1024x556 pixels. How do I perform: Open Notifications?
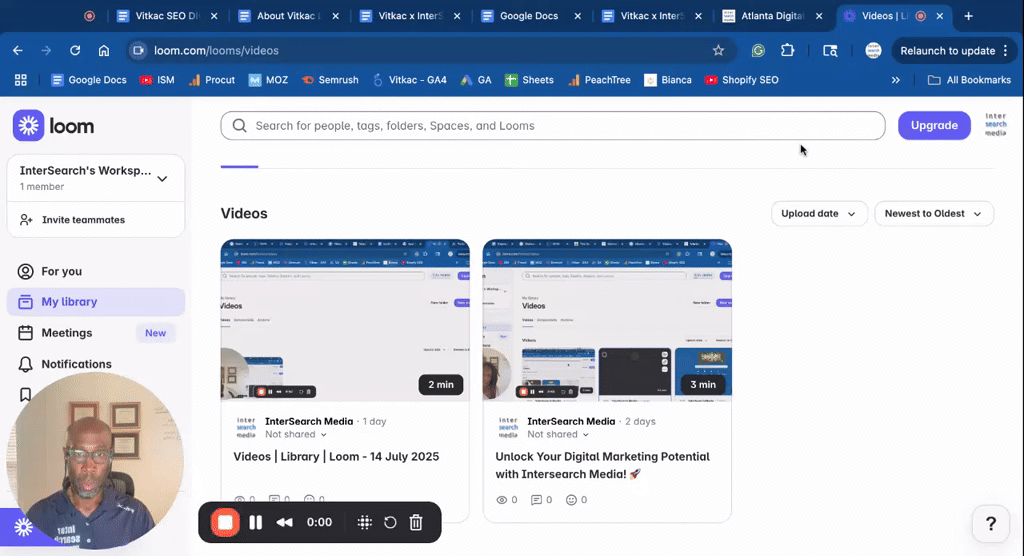point(95,364)
